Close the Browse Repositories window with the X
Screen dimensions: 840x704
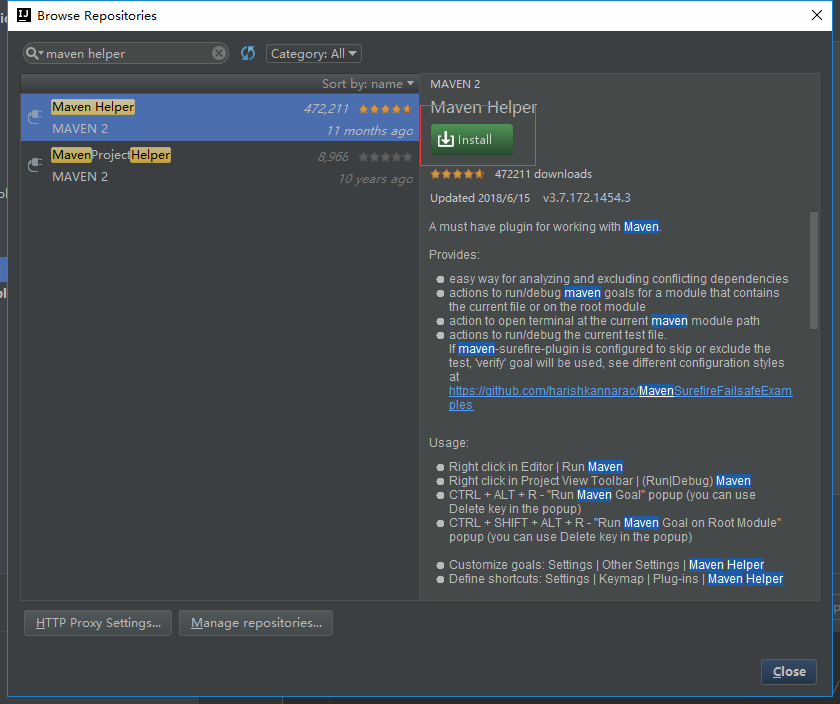(x=816, y=15)
